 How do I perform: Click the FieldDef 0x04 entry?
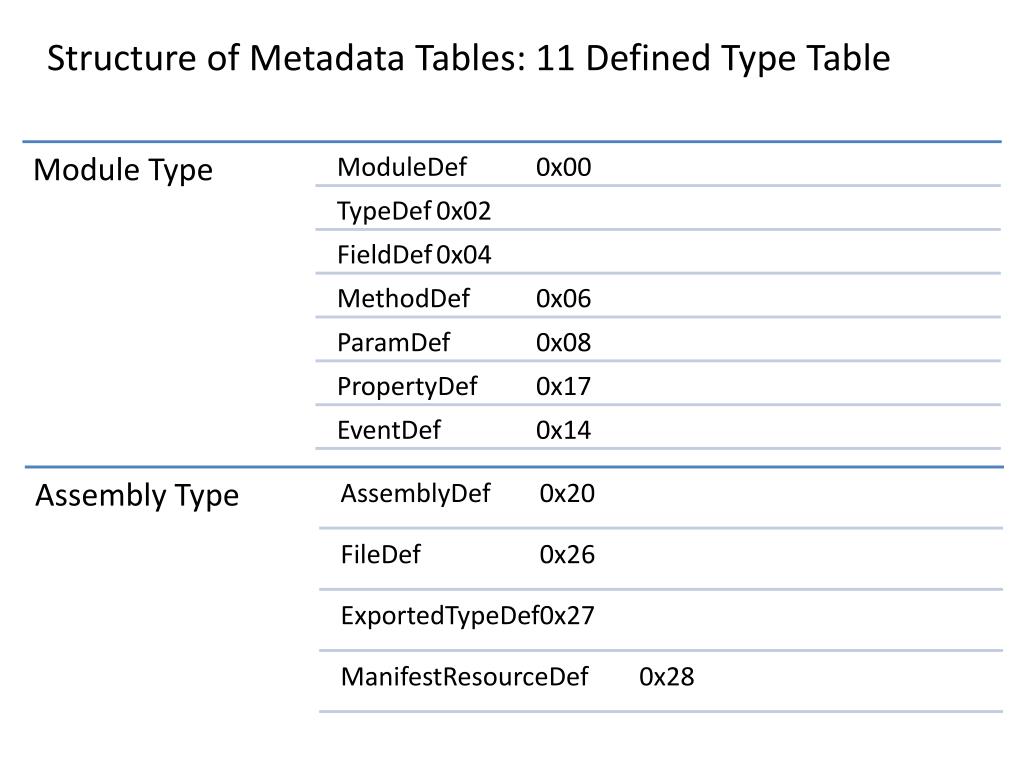[414, 255]
